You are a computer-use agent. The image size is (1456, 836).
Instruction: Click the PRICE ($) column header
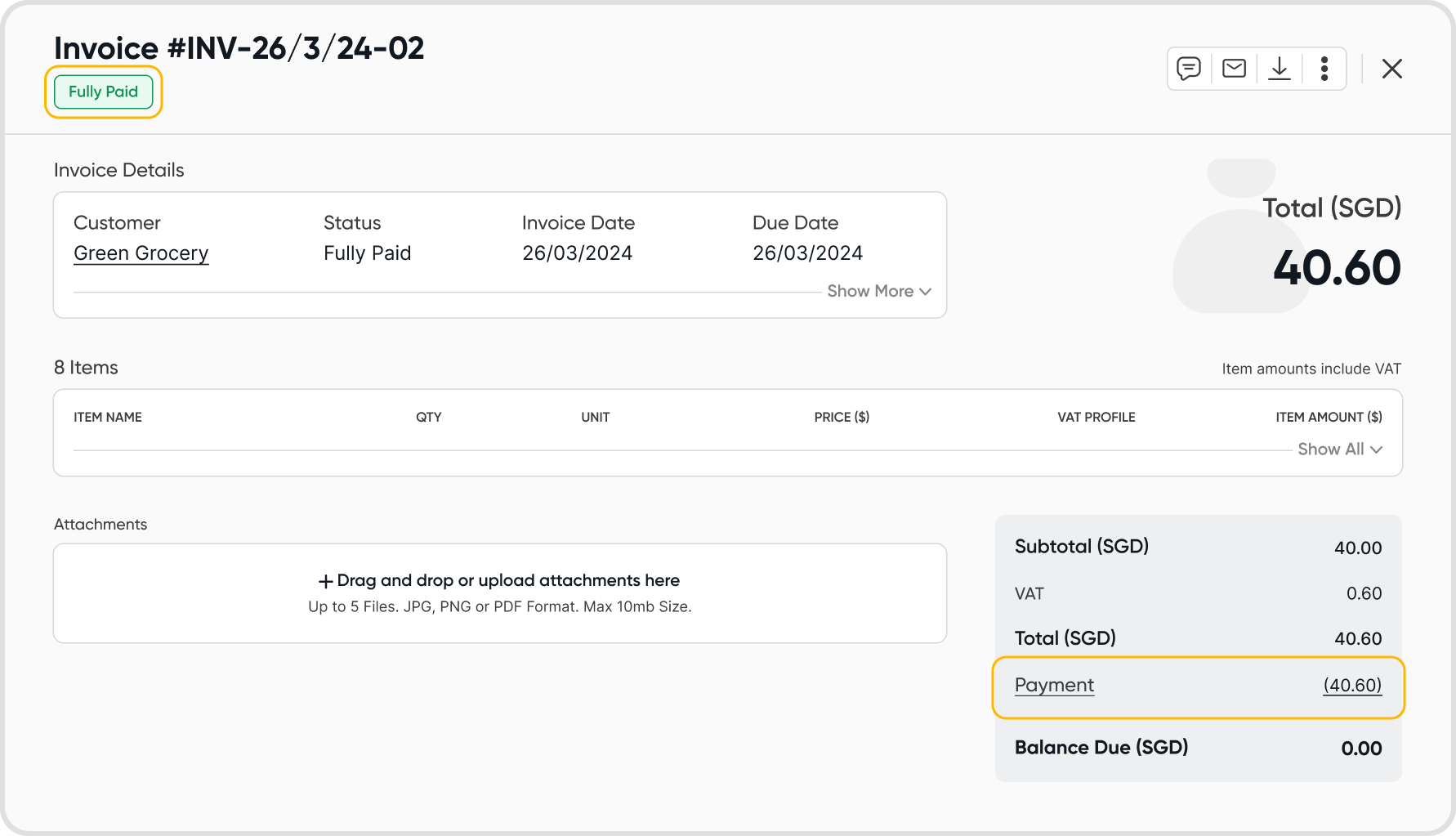(842, 417)
